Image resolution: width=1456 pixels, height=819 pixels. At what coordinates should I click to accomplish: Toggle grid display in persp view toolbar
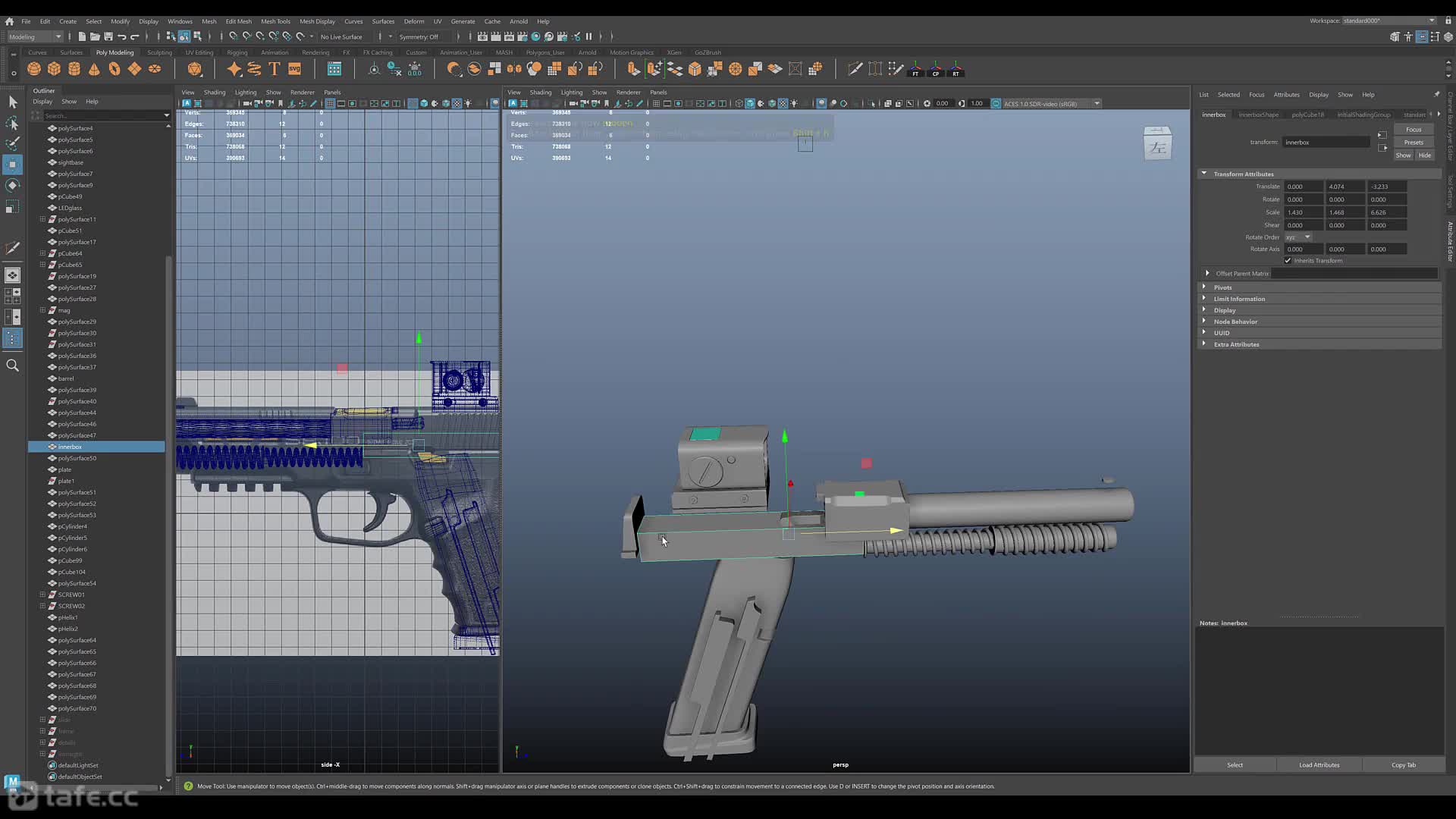point(656,104)
